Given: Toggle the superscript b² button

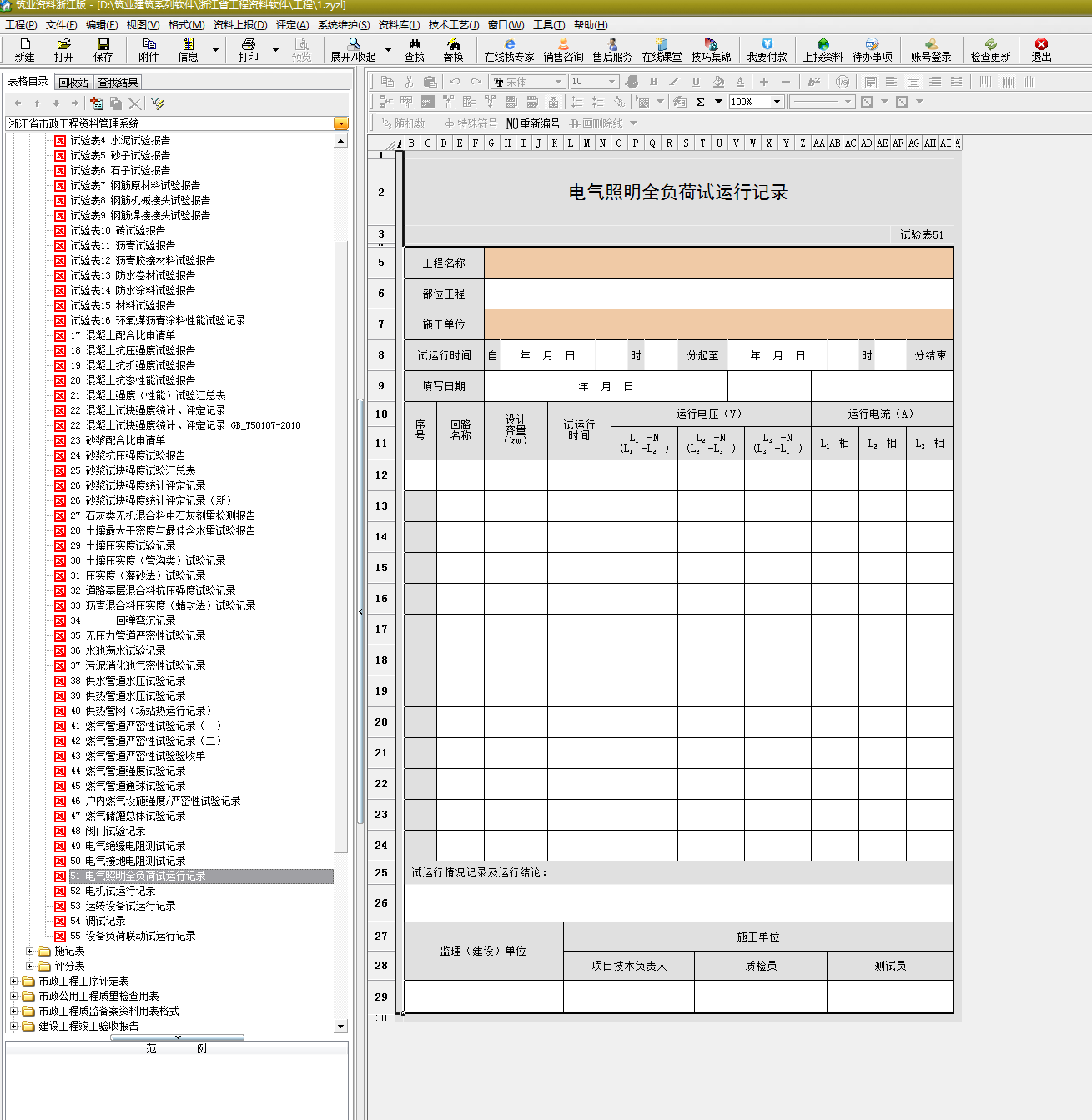Looking at the screenshot, I should (x=814, y=82).
